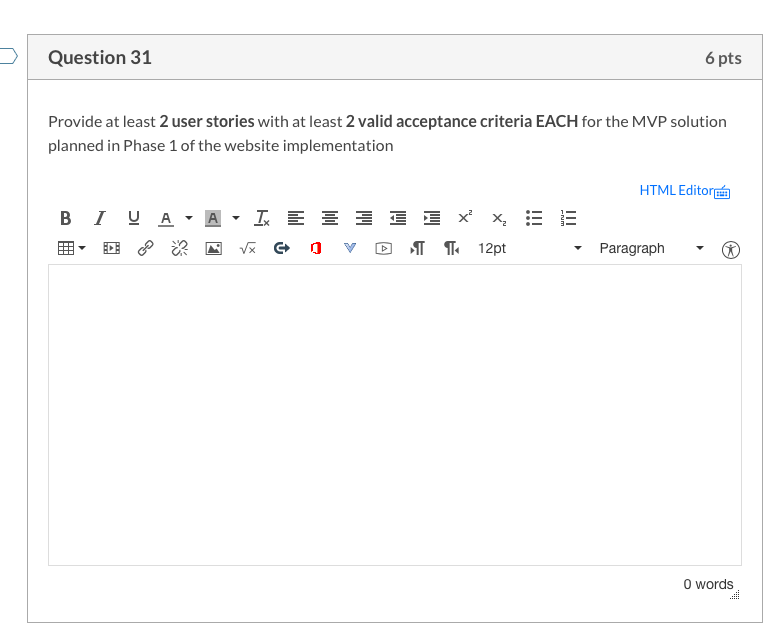Screen dimensions: 776x631
Task: Center align the text
Action: click(x=330, y=218)
